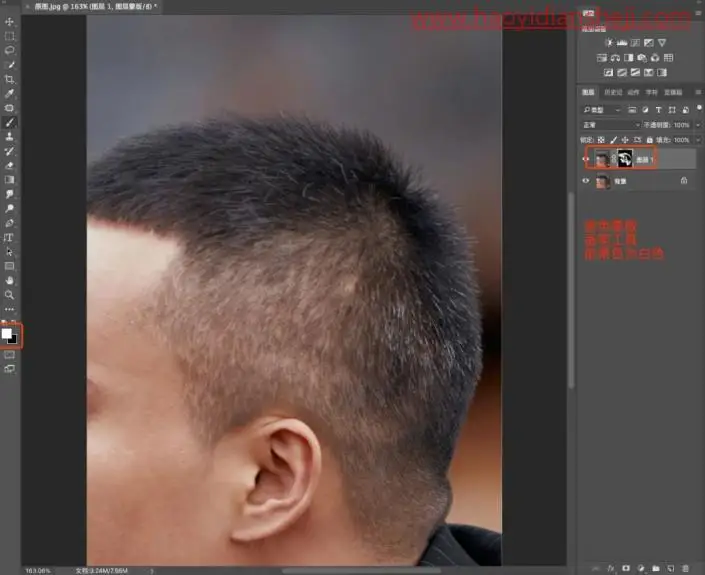Select the Clone Stamp tool
Image resolution: width=705 pixels, height=575 pixels.
pyautogui.click(x=9, y=137)
